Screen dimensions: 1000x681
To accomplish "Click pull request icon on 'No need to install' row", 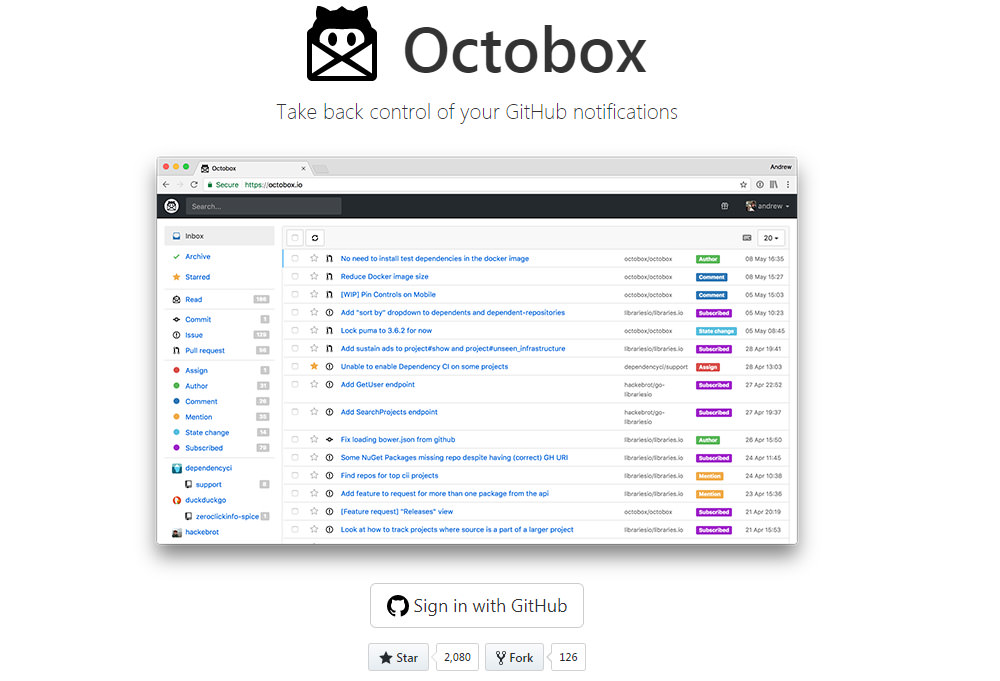I will tap(329, 258).
